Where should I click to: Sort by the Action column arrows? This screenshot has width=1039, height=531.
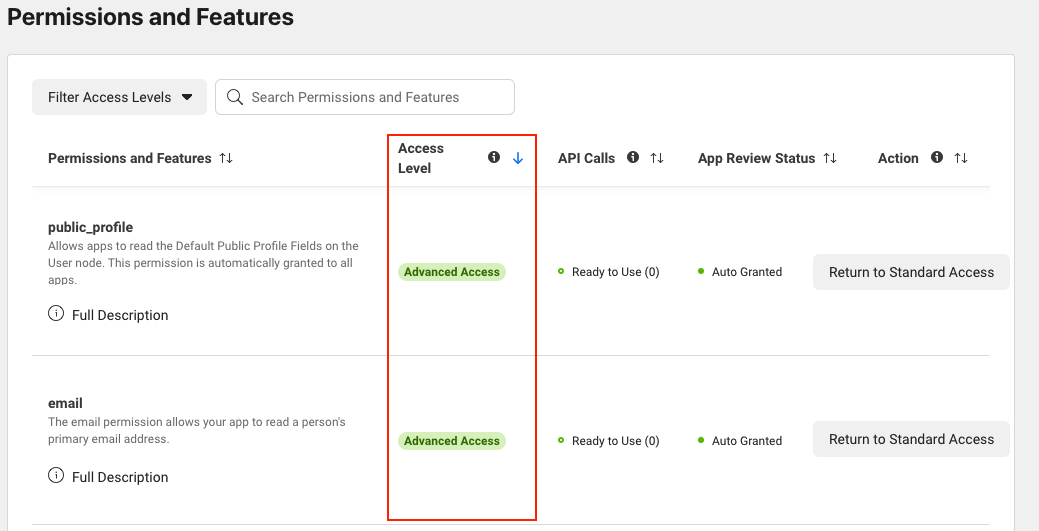pos(961,158)
